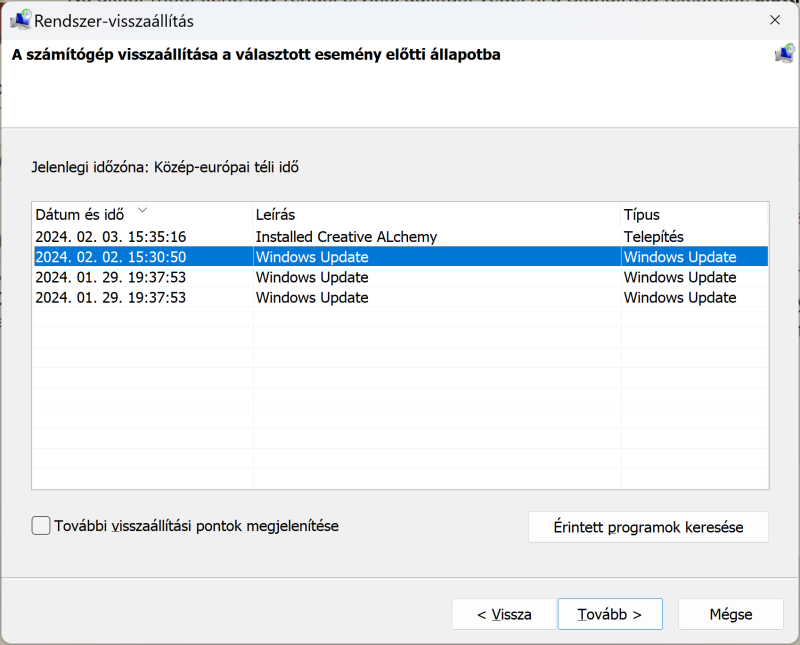Click Érintett programok keresése button
This screenshot has width=800, height=645.
[648, 527]
